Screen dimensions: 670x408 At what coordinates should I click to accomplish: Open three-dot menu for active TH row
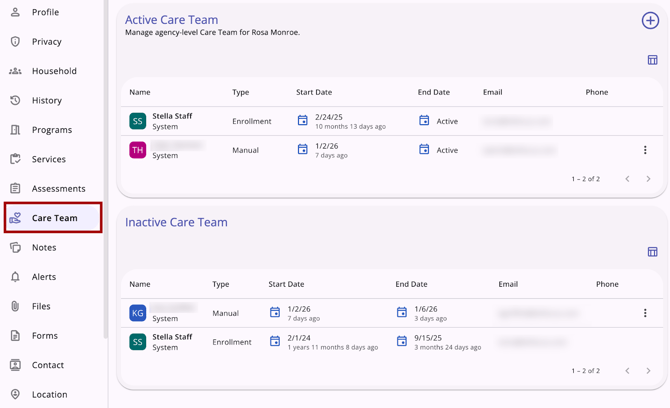645,150
